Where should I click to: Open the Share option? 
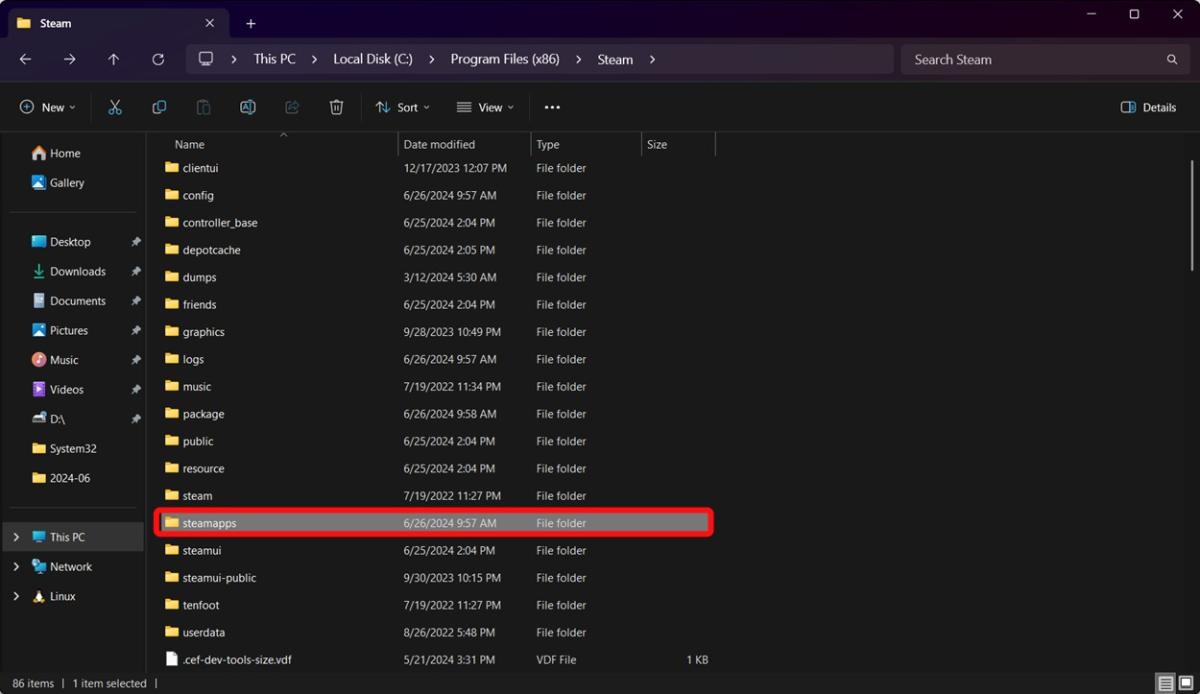(292, 107)
